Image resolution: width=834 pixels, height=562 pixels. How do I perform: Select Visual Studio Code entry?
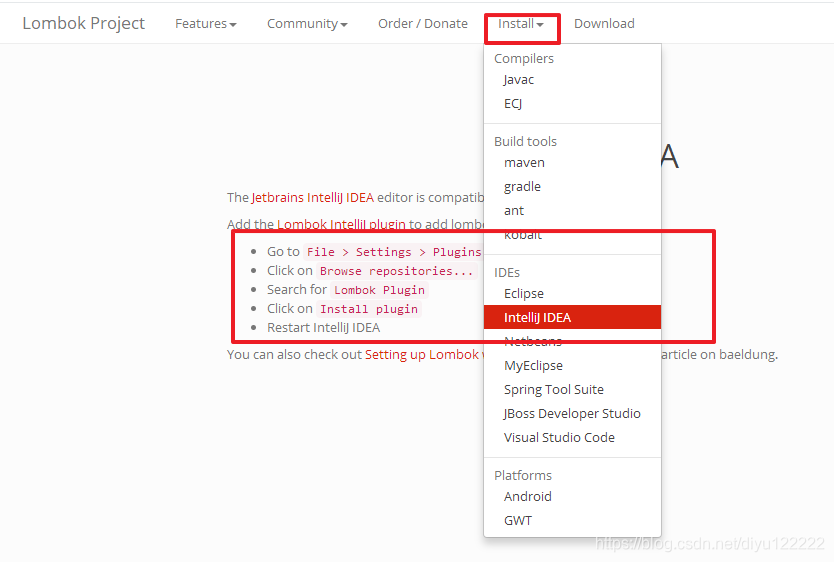(572, 438)
